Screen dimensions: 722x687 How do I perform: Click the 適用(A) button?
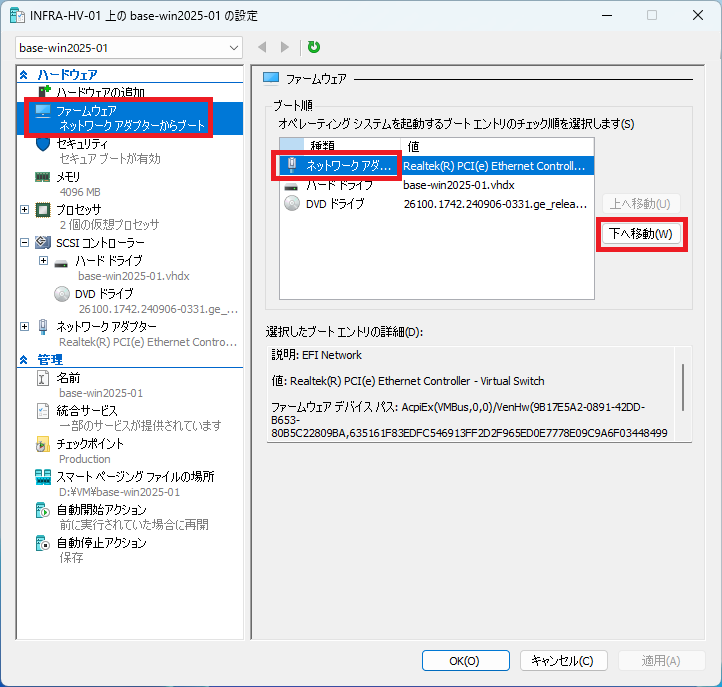[662, 661]
